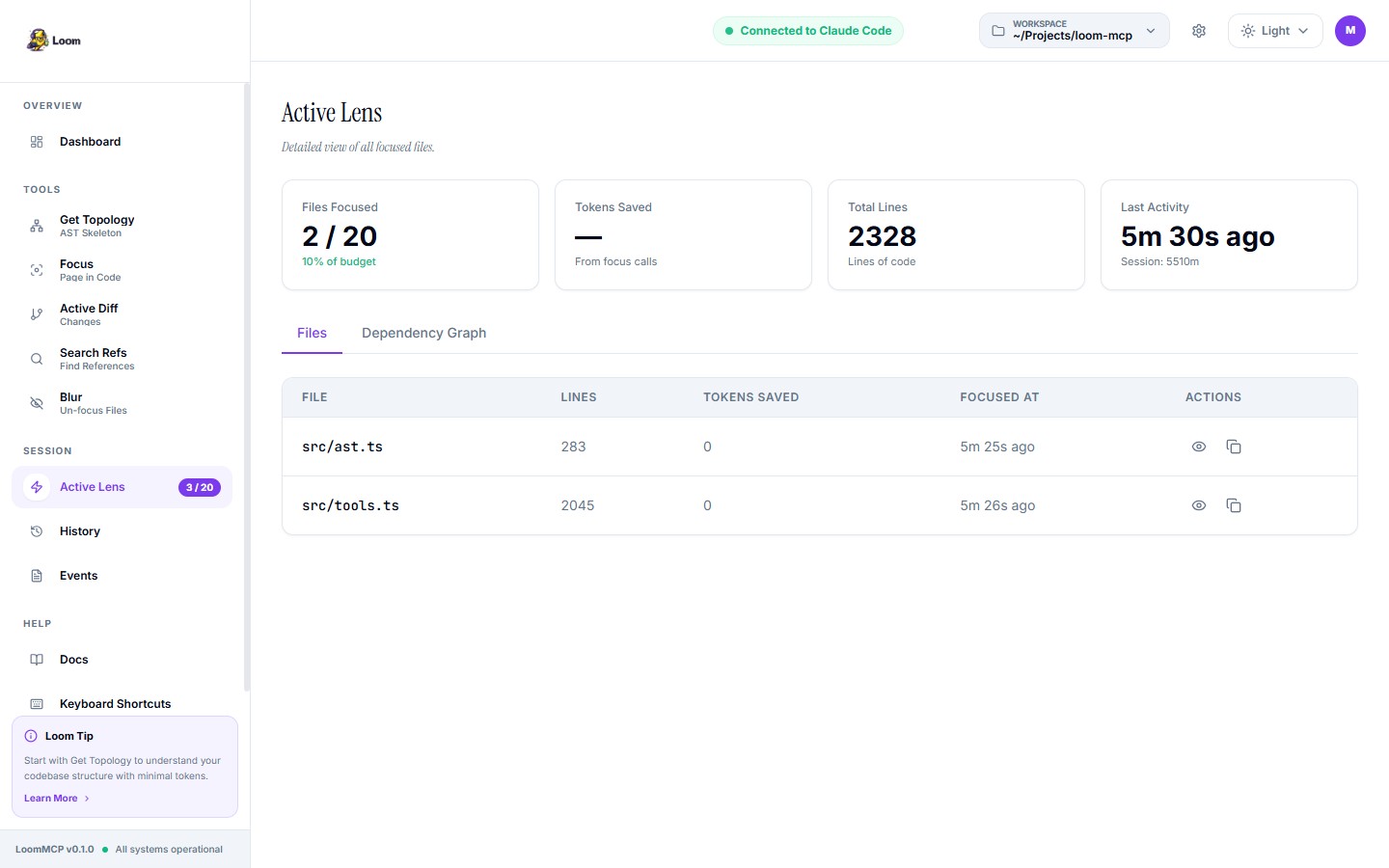Click the Loom logo in the sidebar

(x=53, y=40)
